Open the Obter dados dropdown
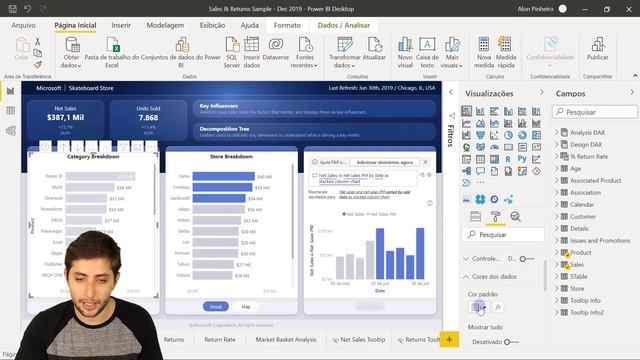This screenshot has width=640, height=360. pos(71,52)
